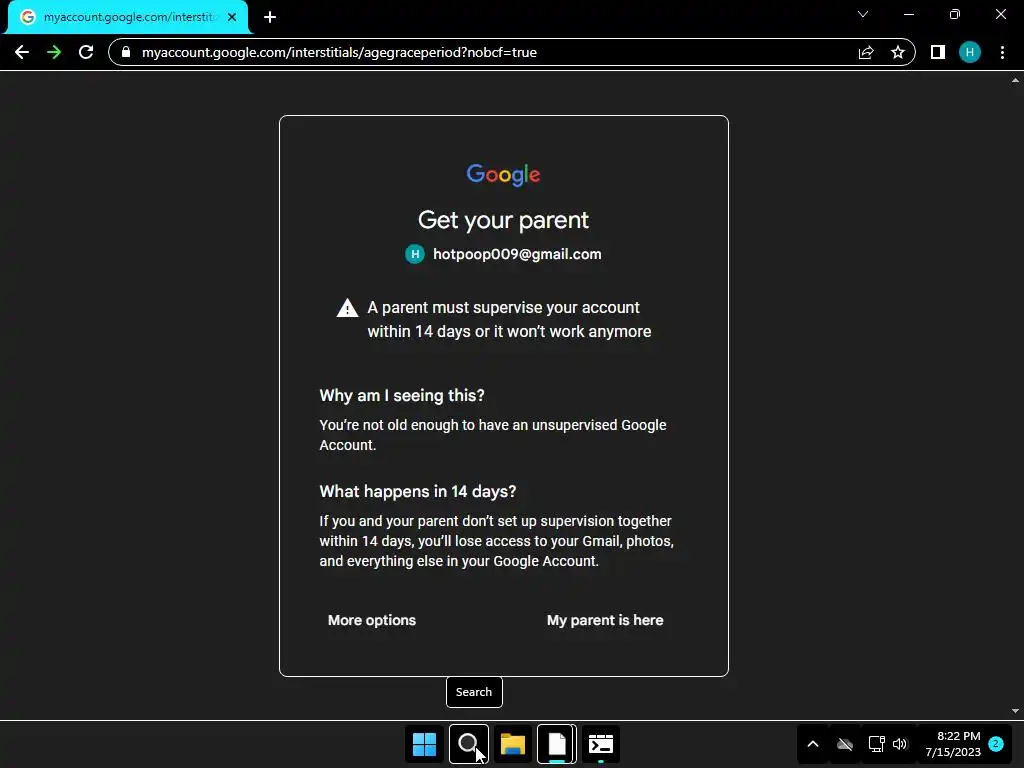Open File Explorer from taskbar

pyautogui.click(x=513, y=744)
